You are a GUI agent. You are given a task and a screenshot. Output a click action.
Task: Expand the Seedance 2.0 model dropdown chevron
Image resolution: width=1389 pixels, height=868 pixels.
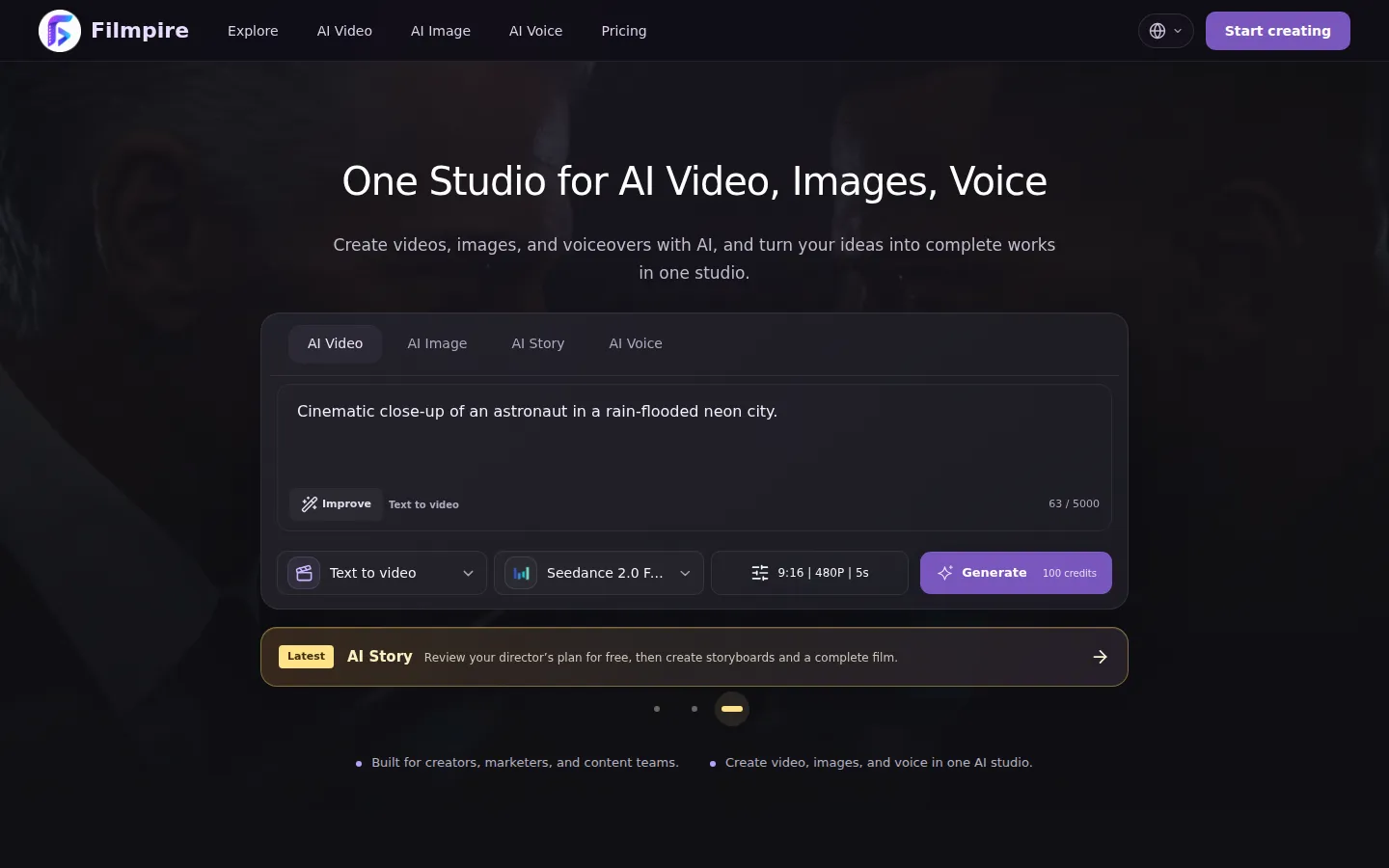click(685, 573)
